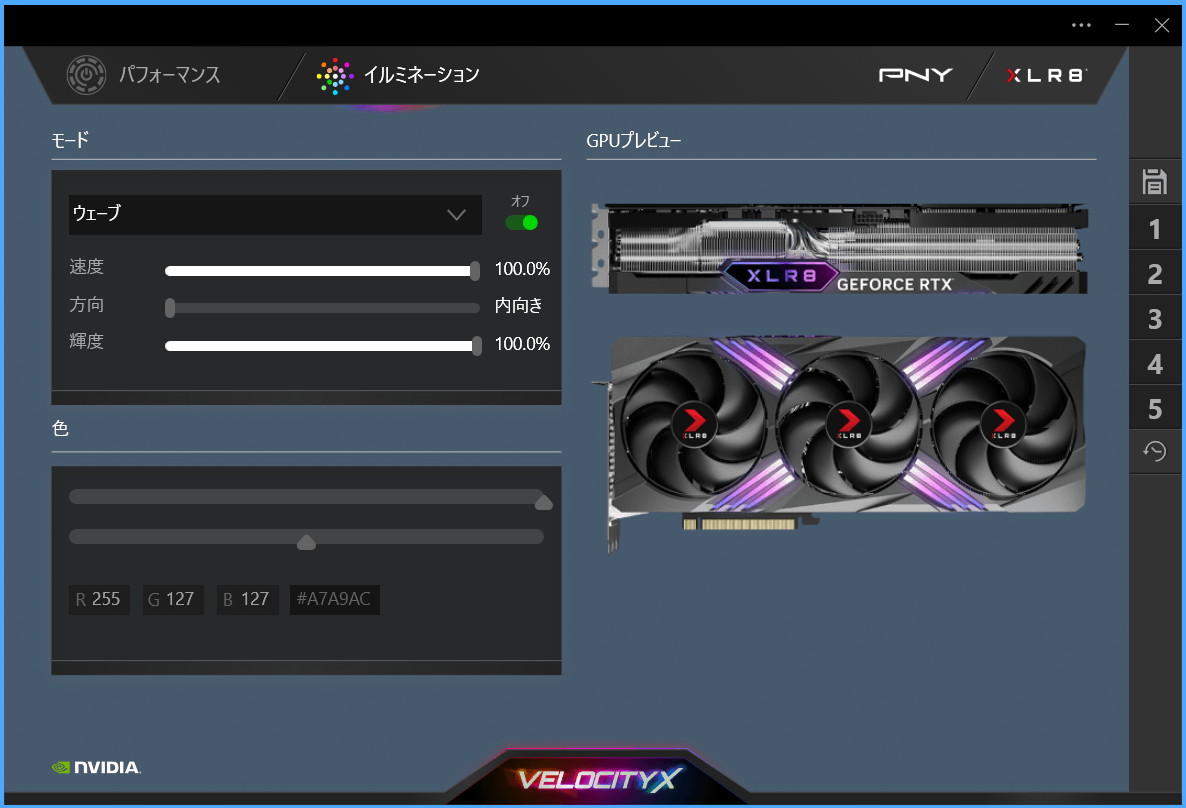Open the ウェーブ mode dropdown
This screenshot has width=1186, height=808.
click(x=275, y=215)
